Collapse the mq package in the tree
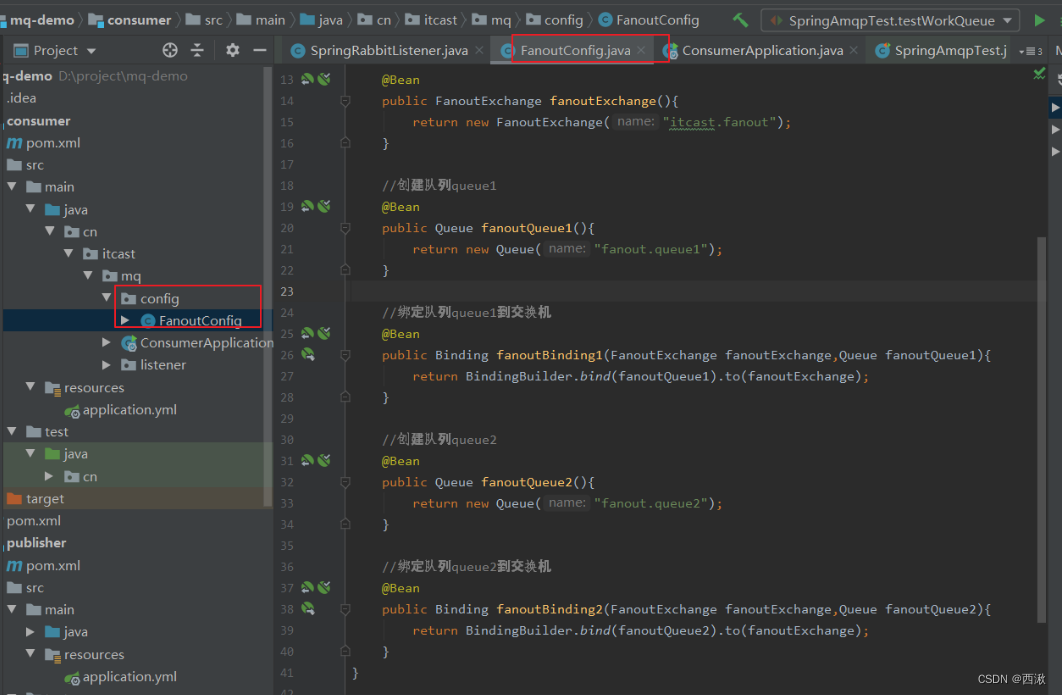Image resolution: width=1062 pixels, height=695 pixels. tap(87, 275)
